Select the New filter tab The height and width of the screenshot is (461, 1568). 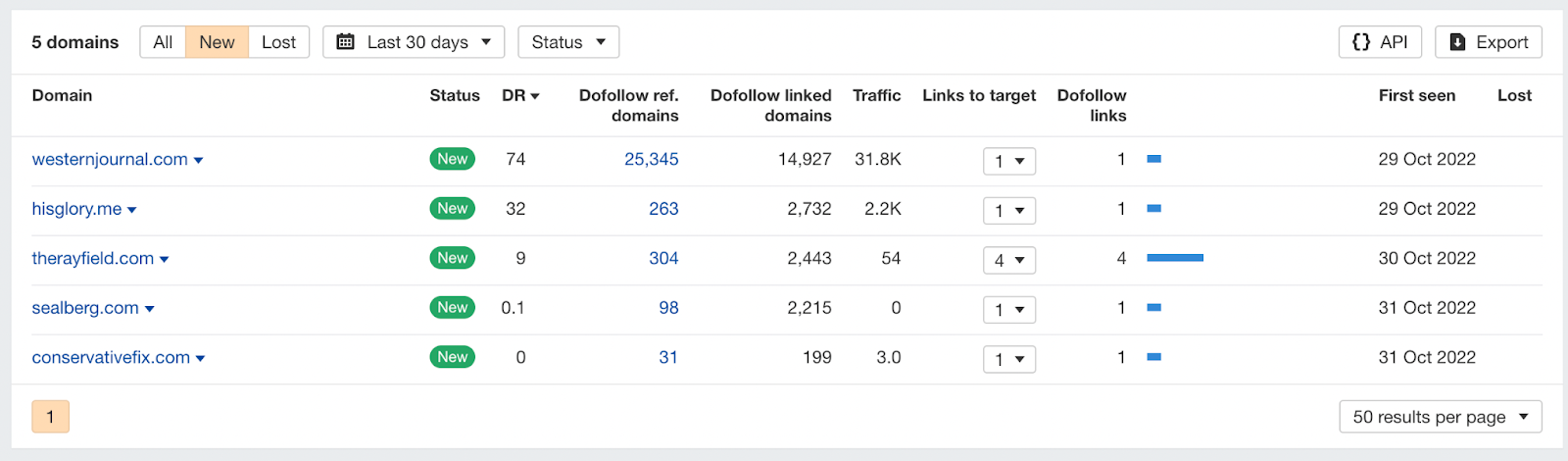pyautogui.click(x=217, y=42)
